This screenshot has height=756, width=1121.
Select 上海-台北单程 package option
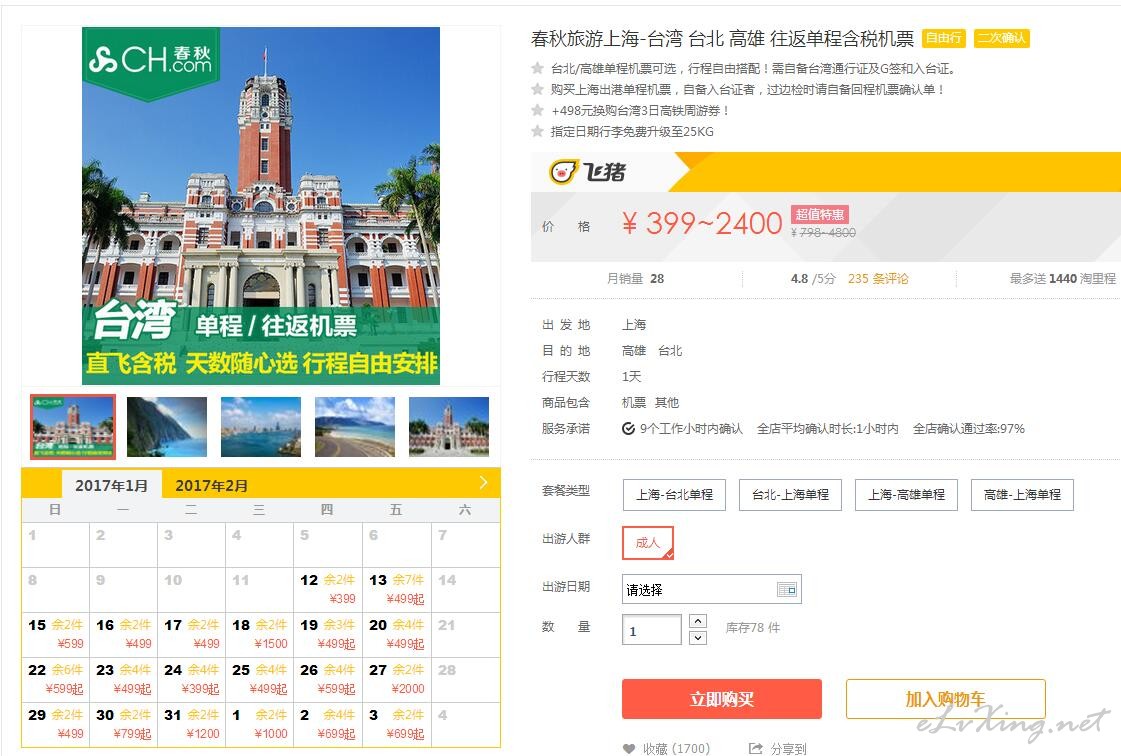click(674, 495)
